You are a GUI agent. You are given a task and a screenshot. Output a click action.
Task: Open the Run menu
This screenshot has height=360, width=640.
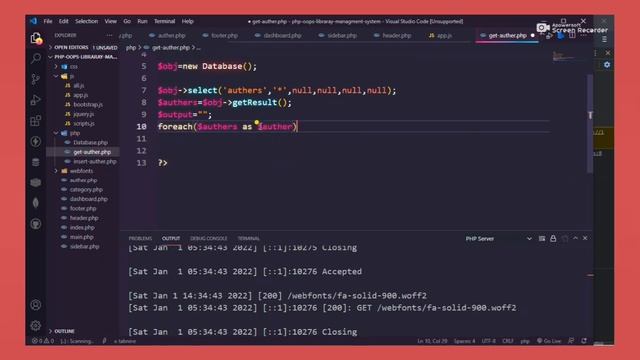(142, 21)
